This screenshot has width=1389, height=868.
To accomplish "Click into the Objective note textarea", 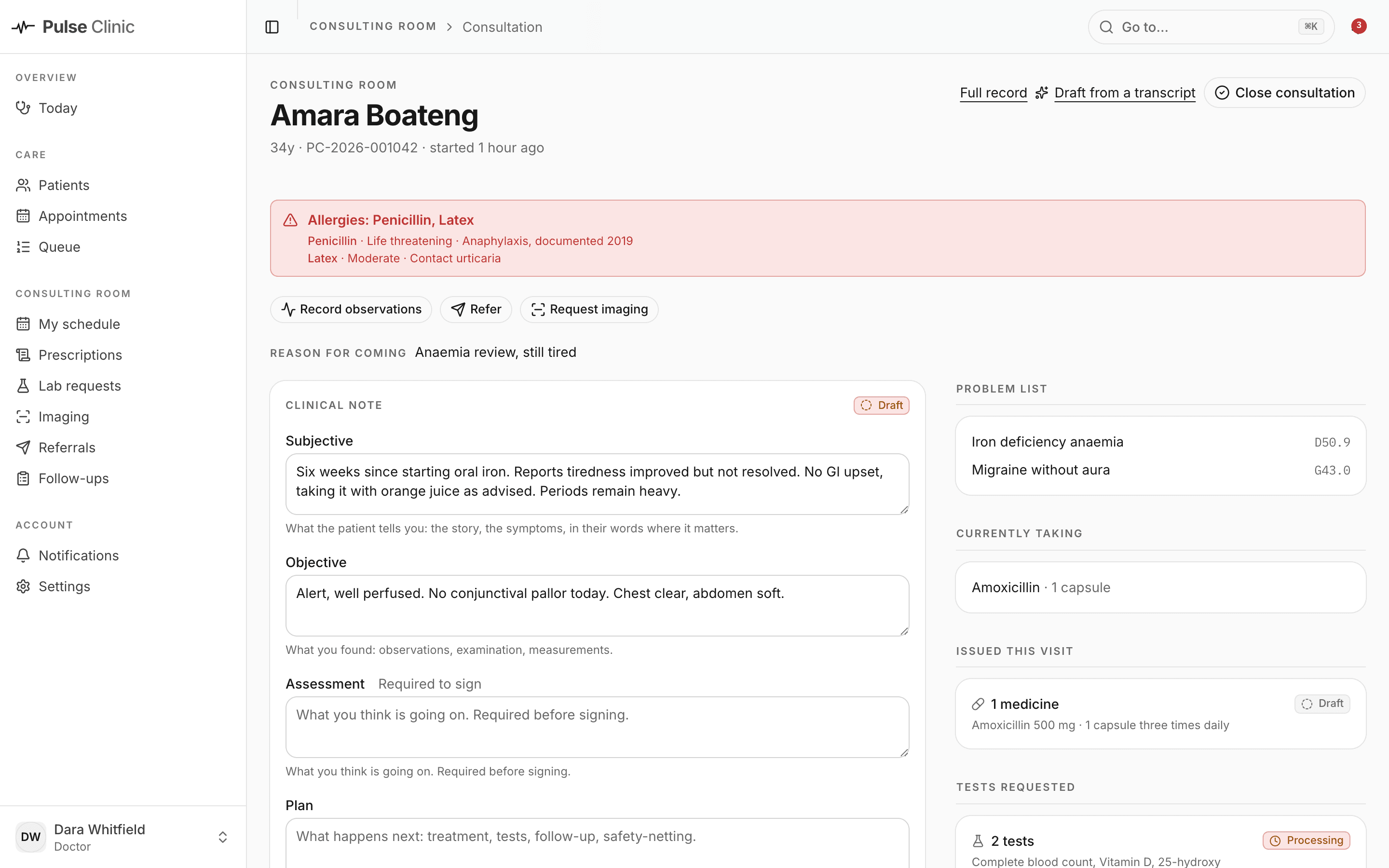I will tap(597, 605).
